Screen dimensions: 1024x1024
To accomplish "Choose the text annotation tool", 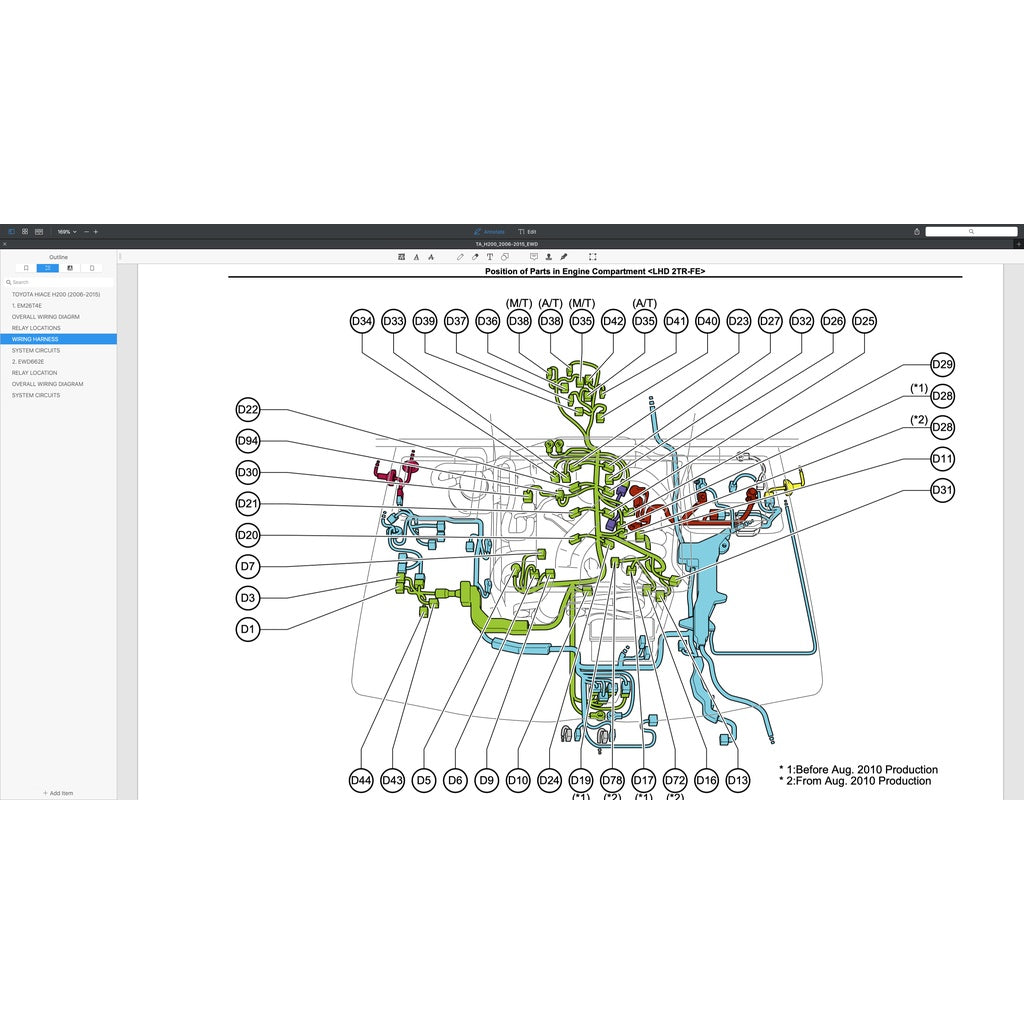I will (x=490, y=257).
